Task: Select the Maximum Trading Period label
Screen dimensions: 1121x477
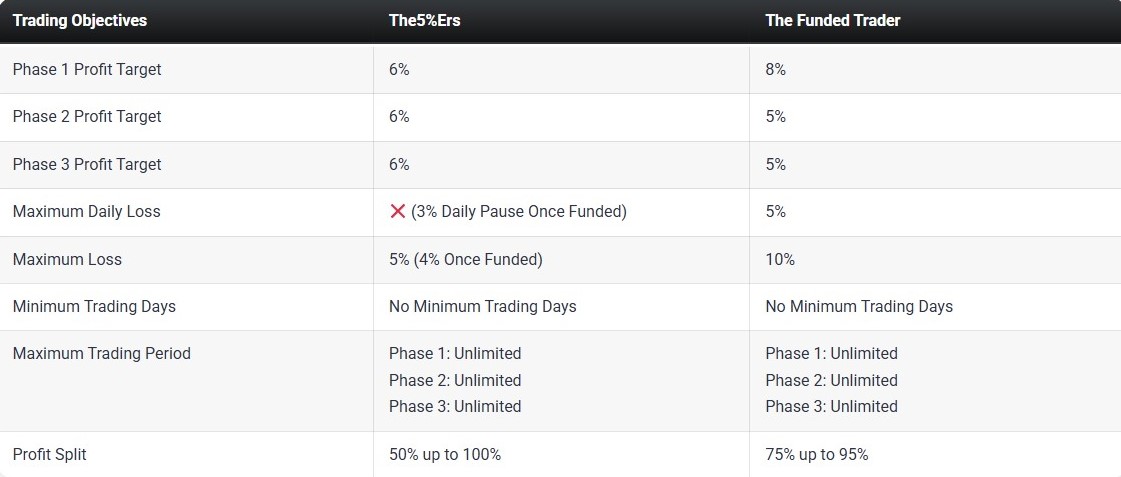Action: coord(102,353)
